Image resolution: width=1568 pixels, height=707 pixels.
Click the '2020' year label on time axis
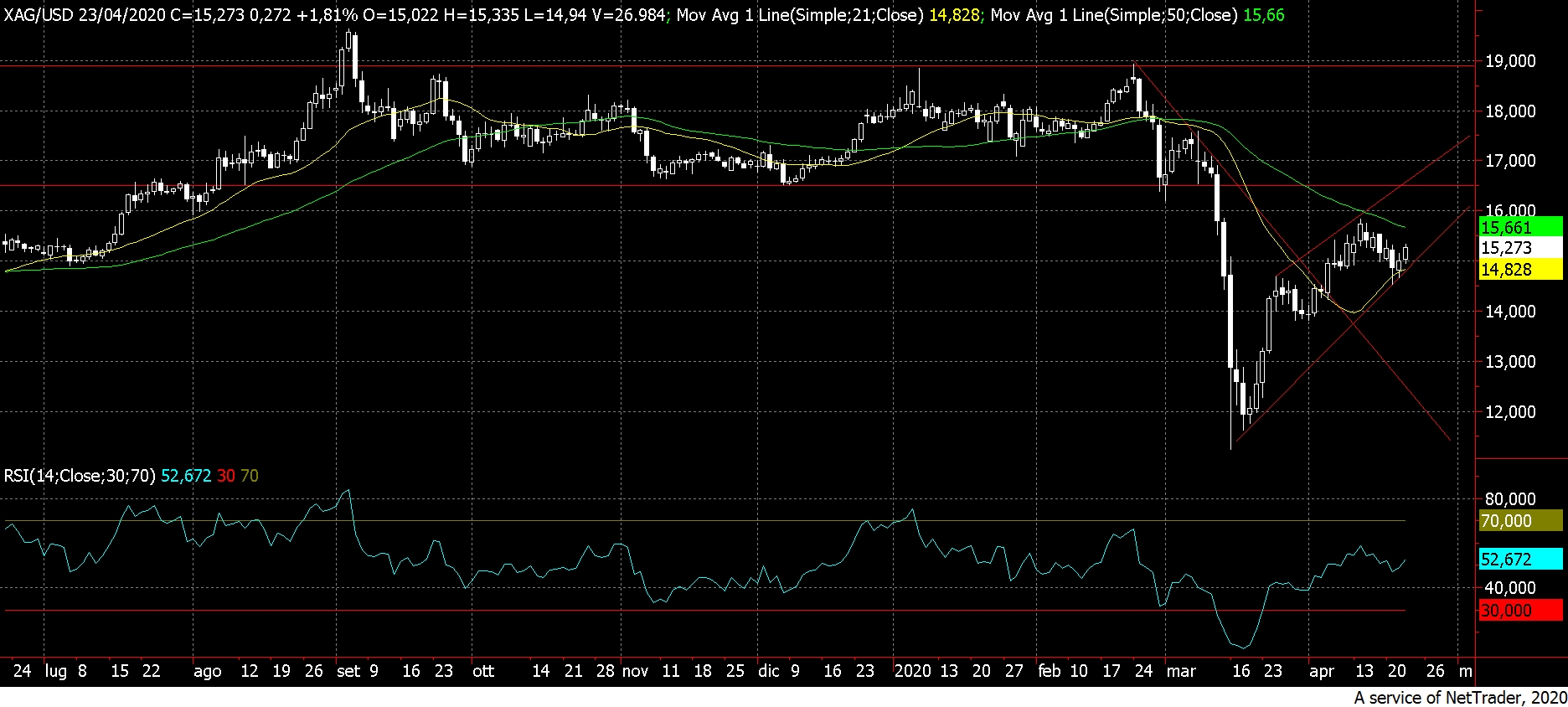click(912, 671)
